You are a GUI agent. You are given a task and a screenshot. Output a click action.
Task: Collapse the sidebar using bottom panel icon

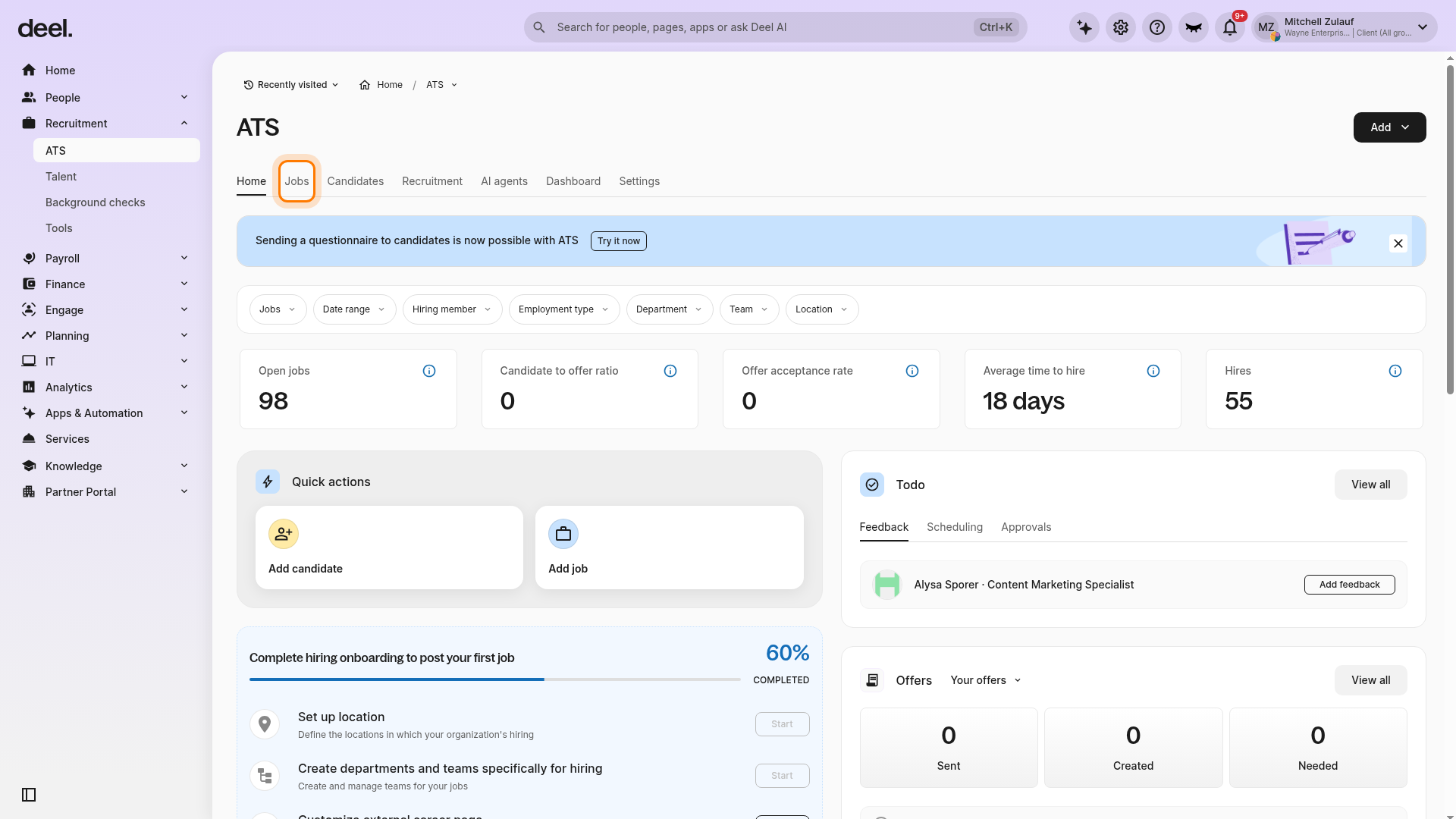[x=29, y=795]
